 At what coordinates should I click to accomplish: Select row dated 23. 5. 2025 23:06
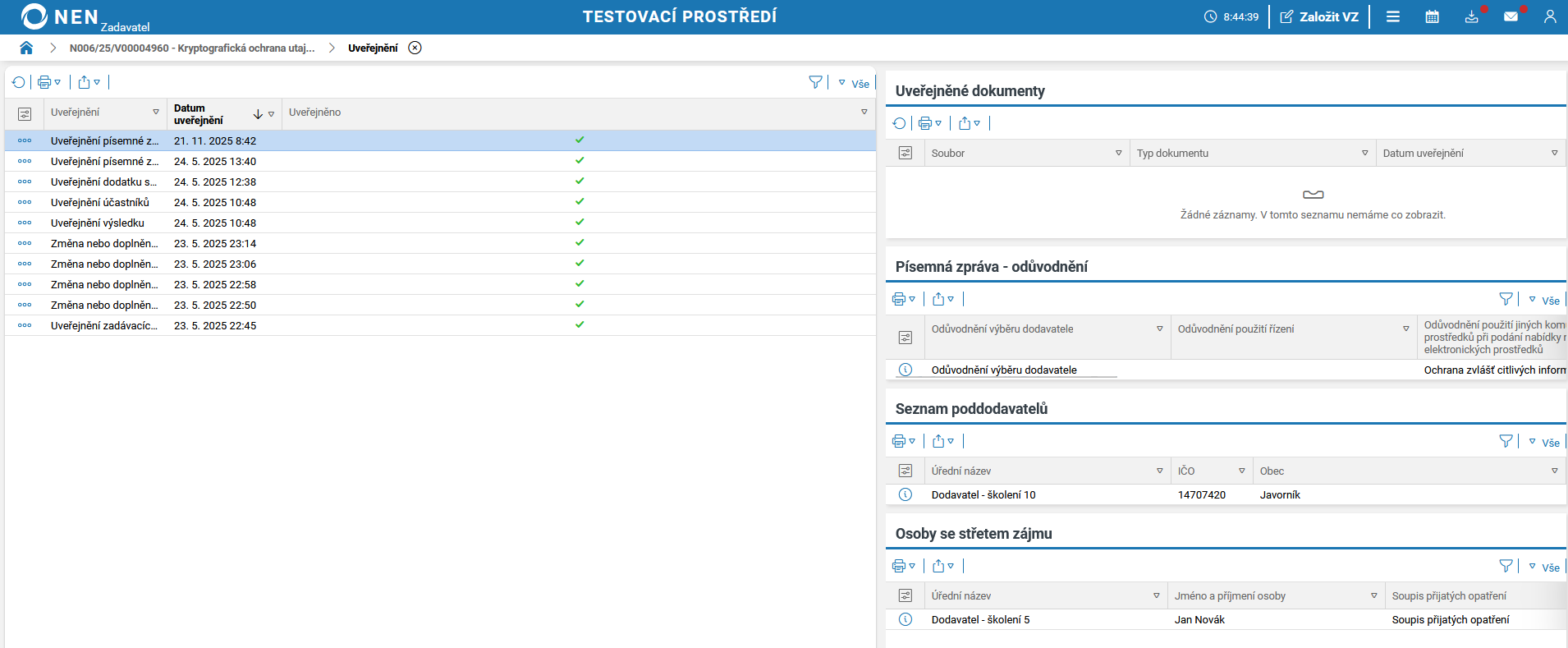coord(441,264)
